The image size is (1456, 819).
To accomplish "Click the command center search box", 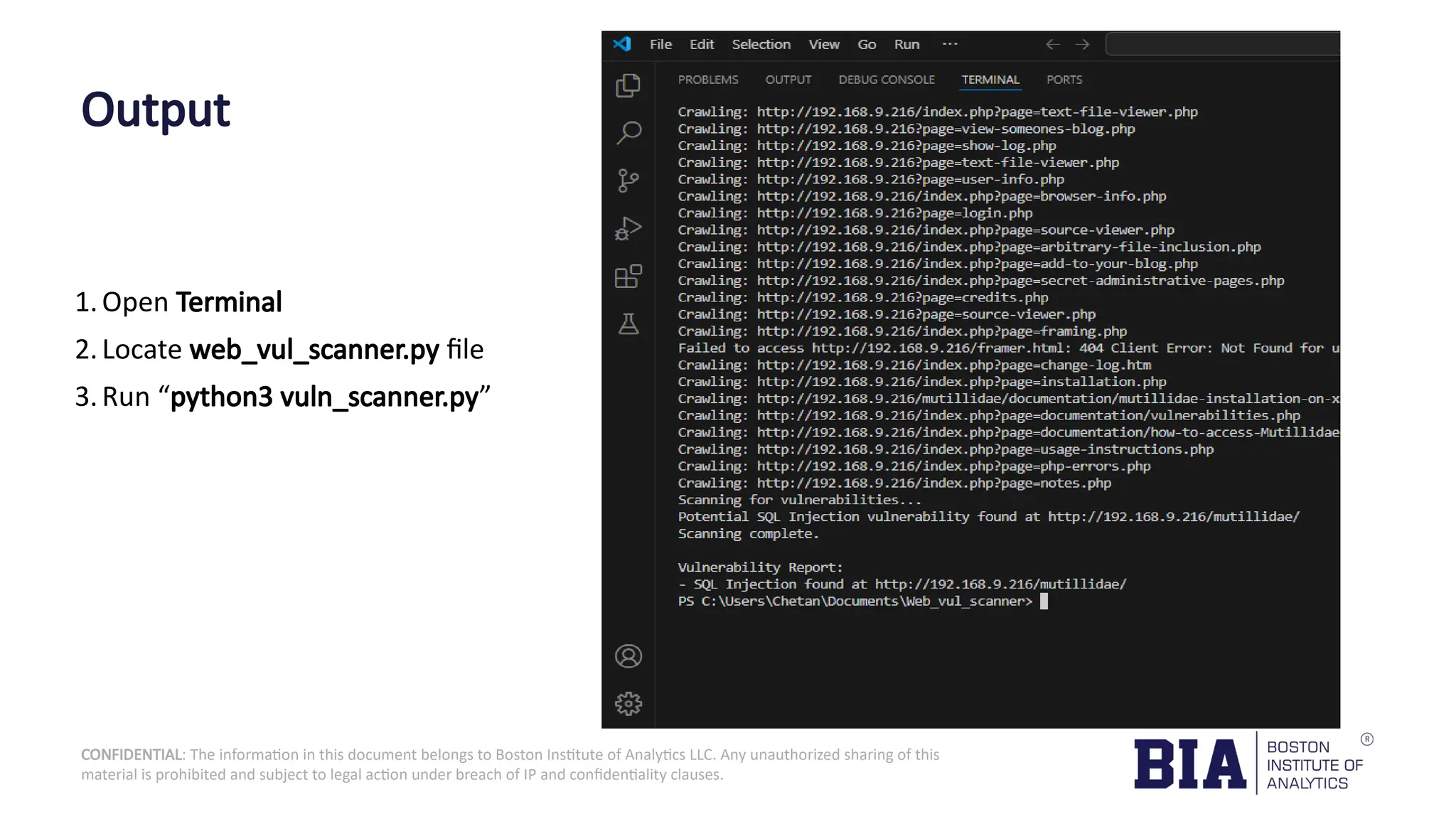I will (x=1223, y=44).
